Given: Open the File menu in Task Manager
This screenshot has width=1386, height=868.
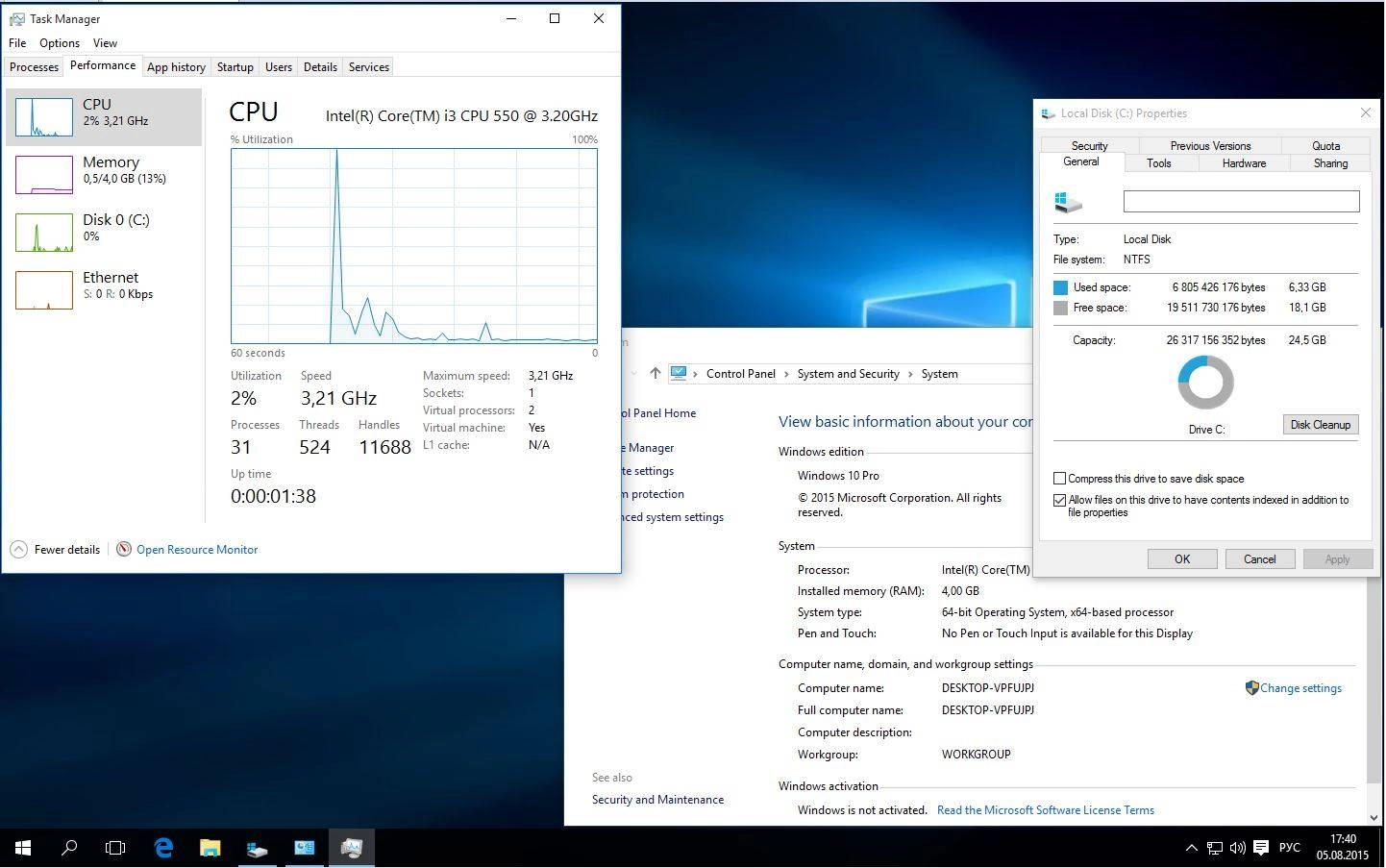Looking at the screenshot, I should (x=17, y=43).
